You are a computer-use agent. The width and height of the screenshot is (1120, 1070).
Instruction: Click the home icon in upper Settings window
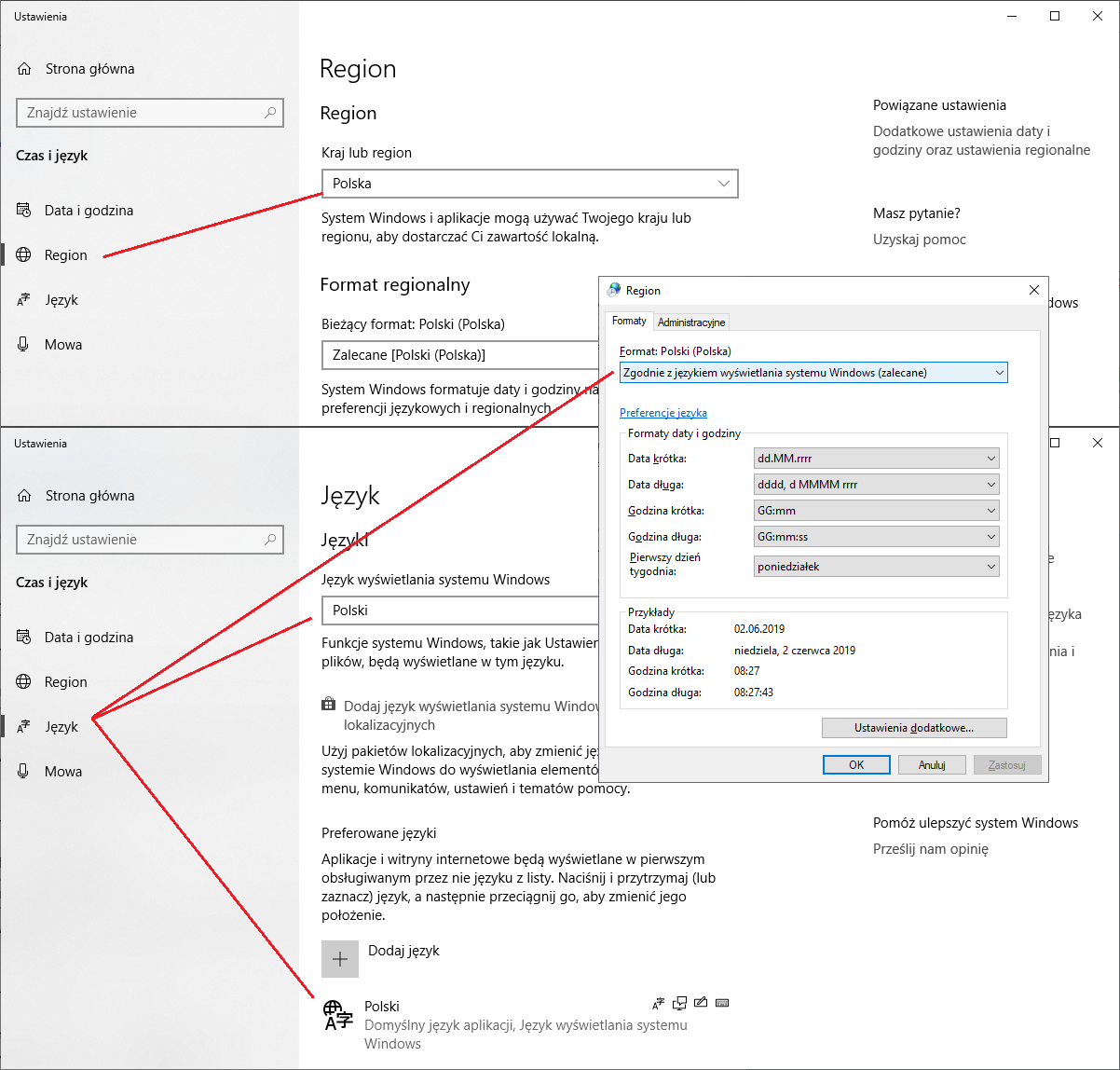pos(25,69)
